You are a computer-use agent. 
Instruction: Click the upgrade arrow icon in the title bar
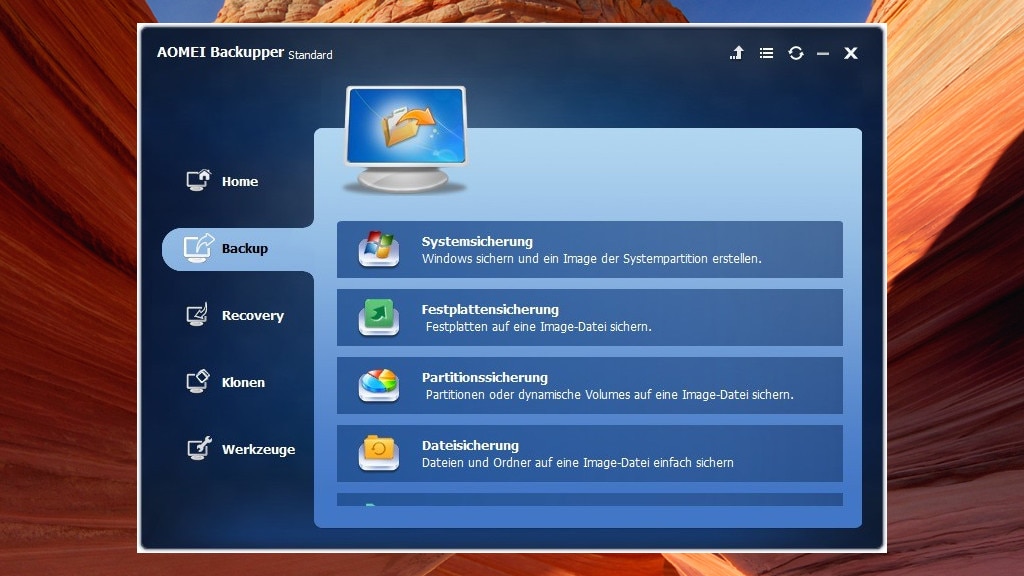tap(736, 53)
